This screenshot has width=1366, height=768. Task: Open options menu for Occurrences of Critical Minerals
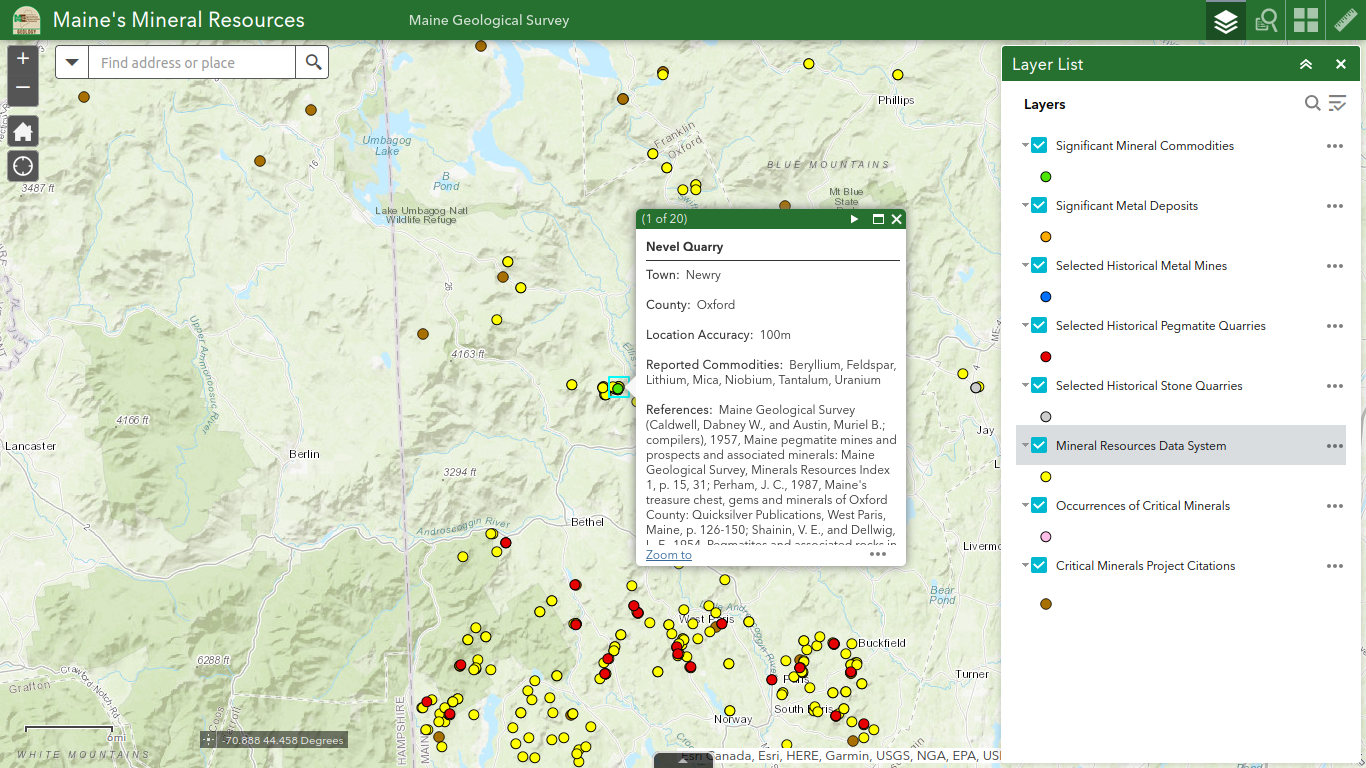pyautogui.click(x=1334, y=506)
